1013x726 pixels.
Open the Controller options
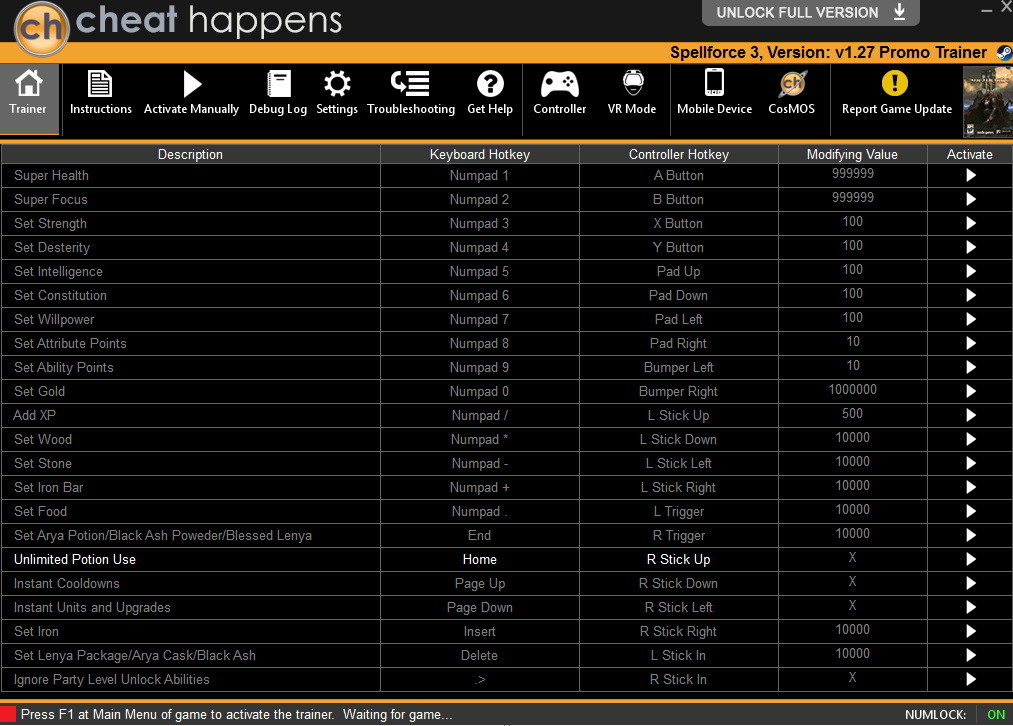pos(559,93)
